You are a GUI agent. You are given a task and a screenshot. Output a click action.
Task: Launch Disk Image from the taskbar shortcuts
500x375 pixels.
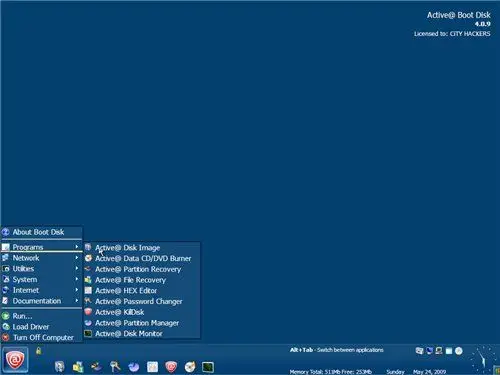click(60, 367)
